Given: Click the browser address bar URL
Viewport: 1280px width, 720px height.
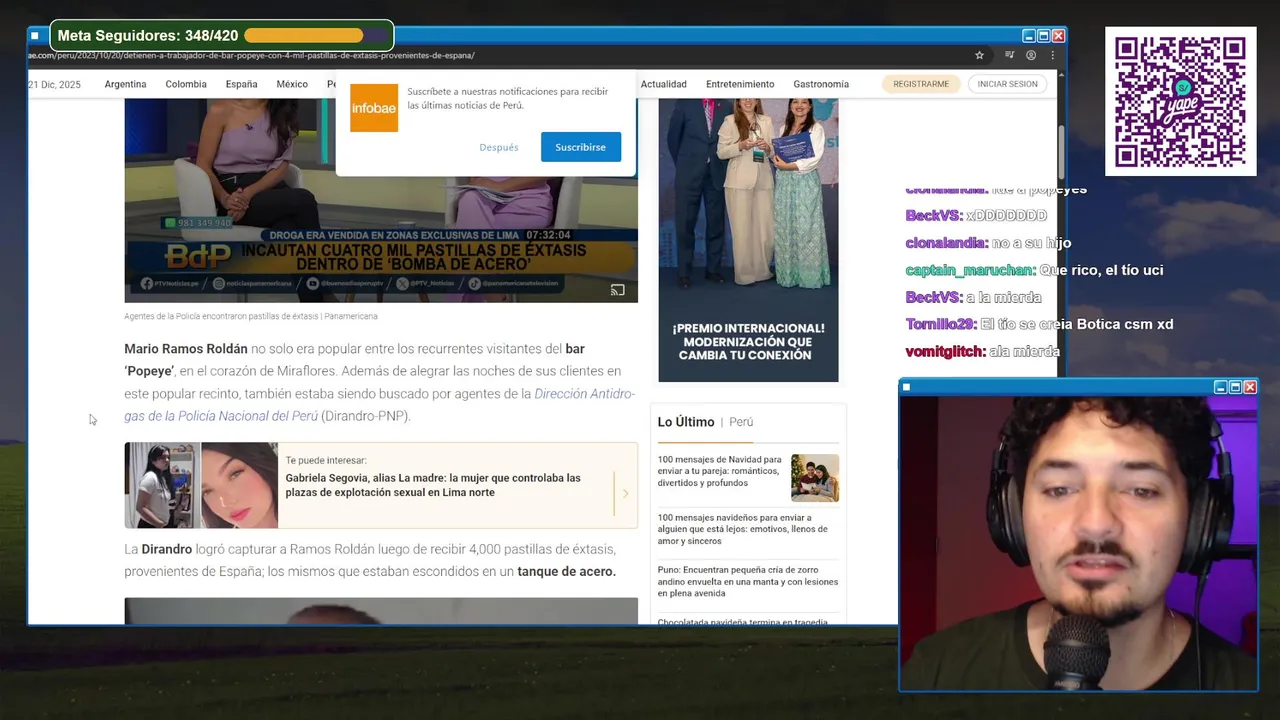Looking at the screenshot, I should (252, 56).
